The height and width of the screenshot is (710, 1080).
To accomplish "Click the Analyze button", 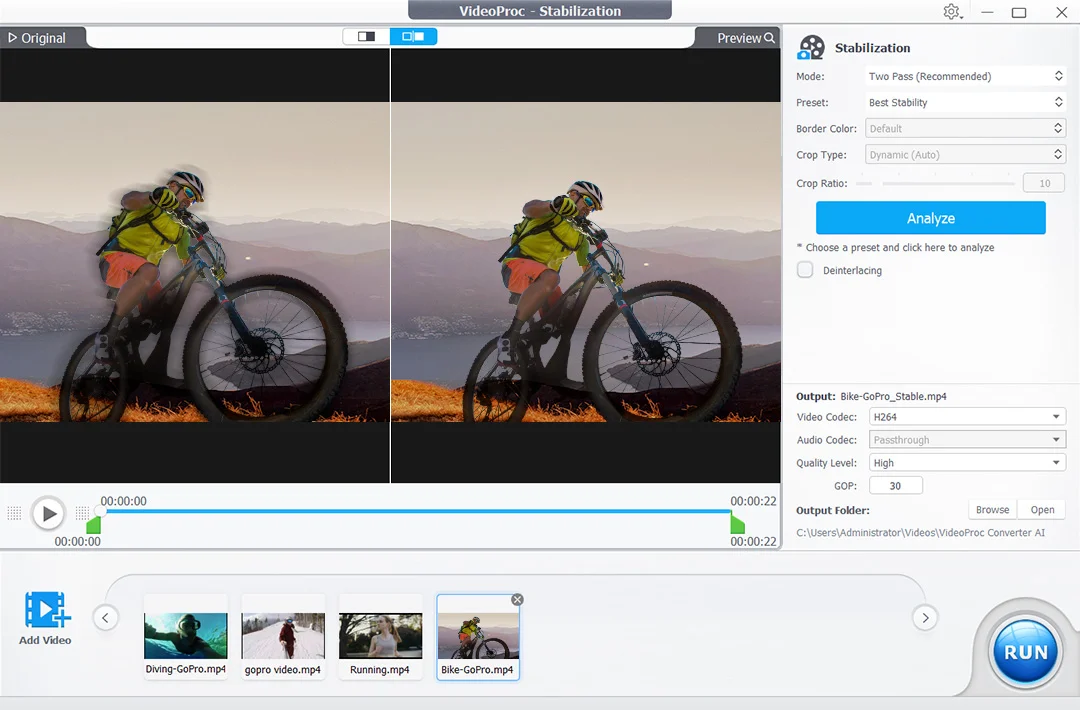I will 930,218.
